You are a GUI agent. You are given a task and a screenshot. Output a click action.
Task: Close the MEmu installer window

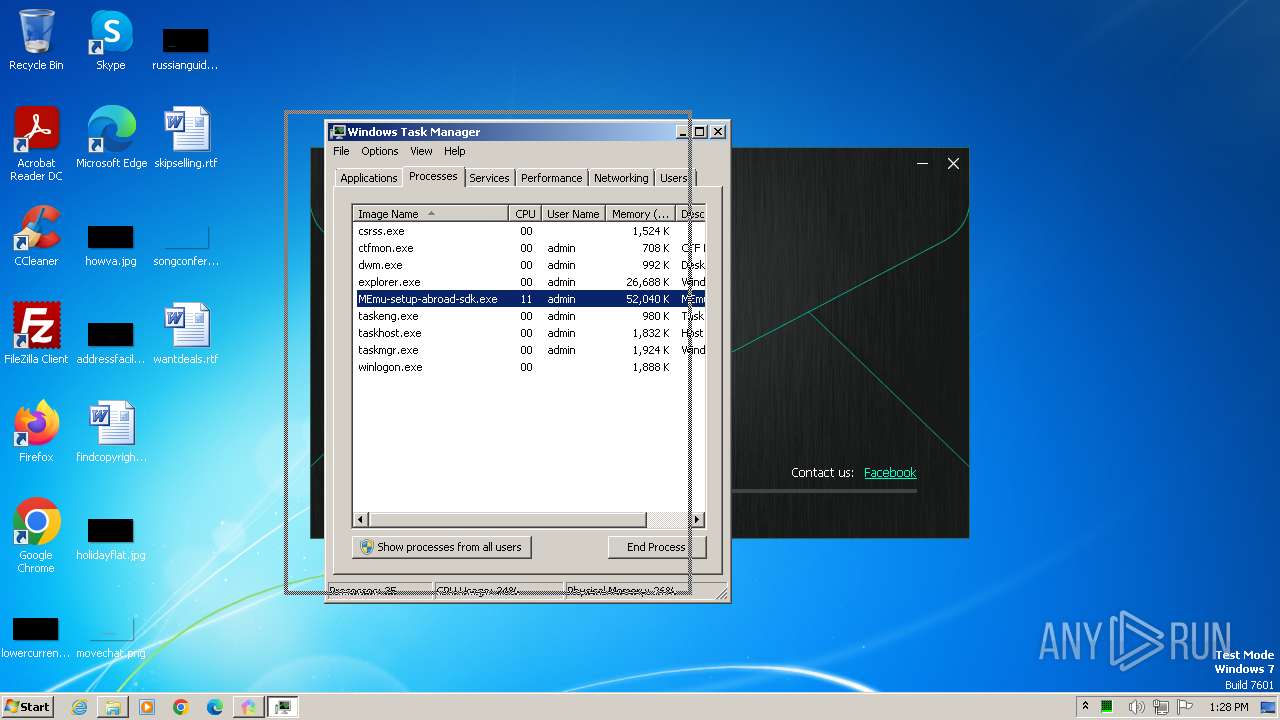953,164
